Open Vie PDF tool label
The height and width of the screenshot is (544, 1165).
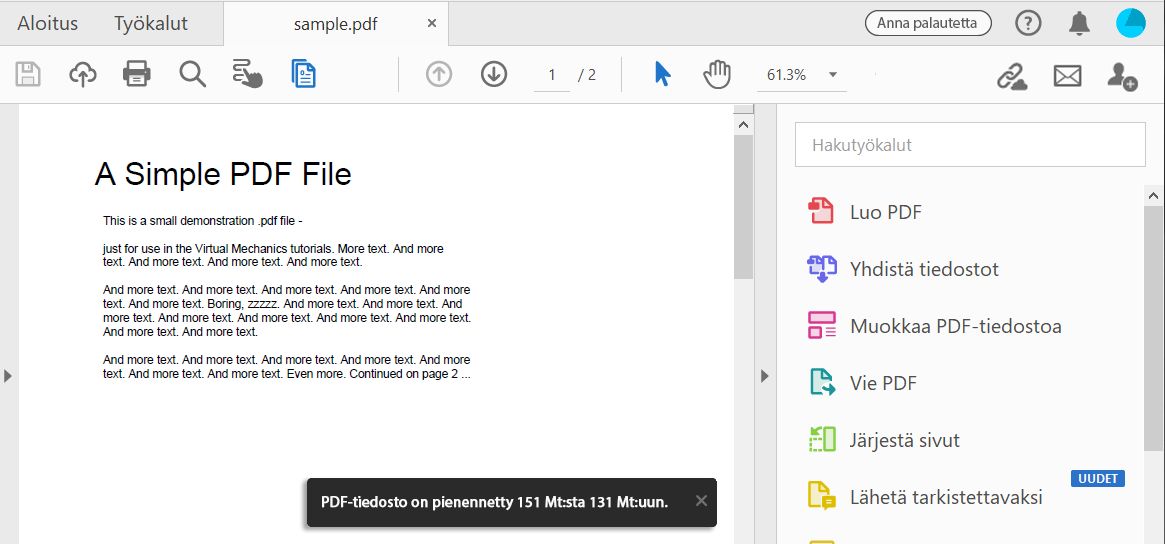point(883,383)
